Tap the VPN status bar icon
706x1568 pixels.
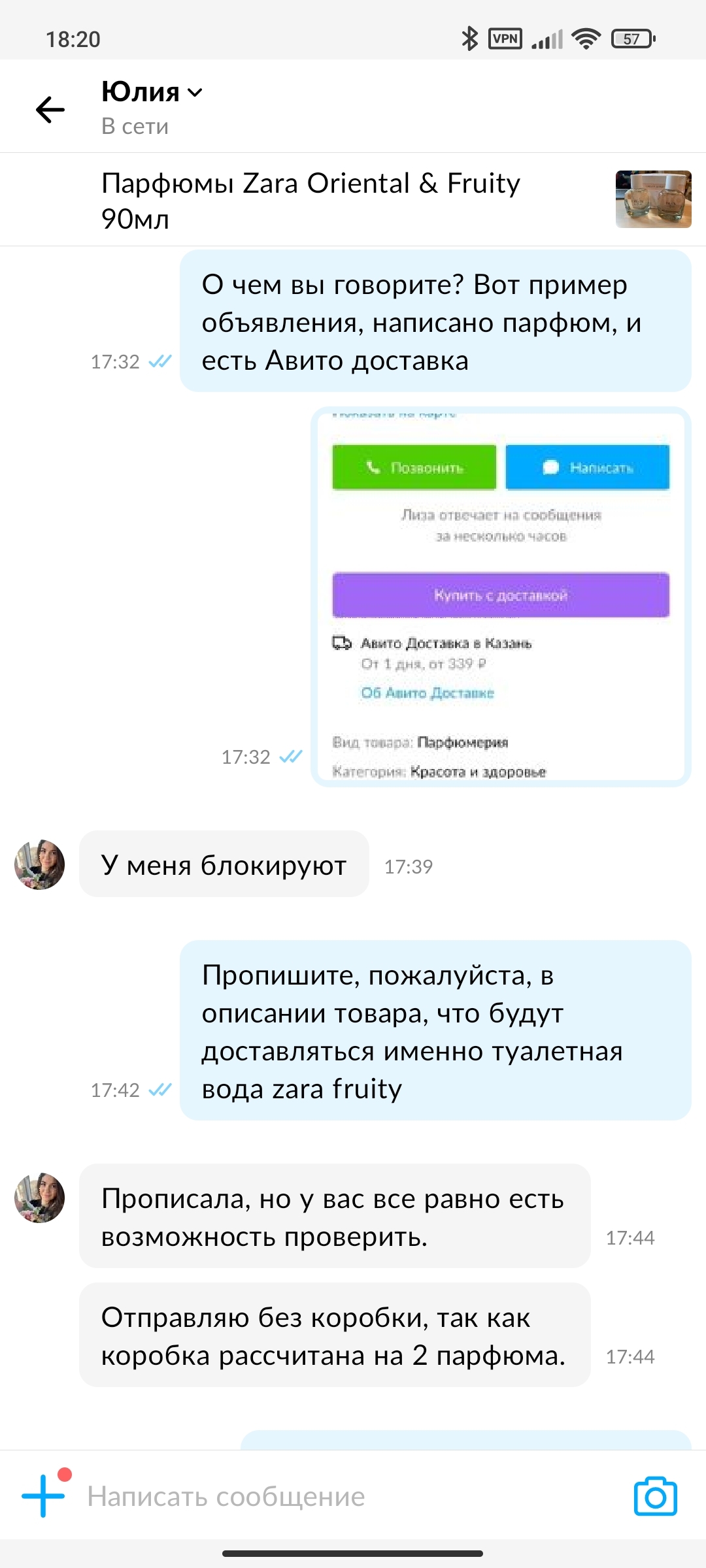point(505,39)
